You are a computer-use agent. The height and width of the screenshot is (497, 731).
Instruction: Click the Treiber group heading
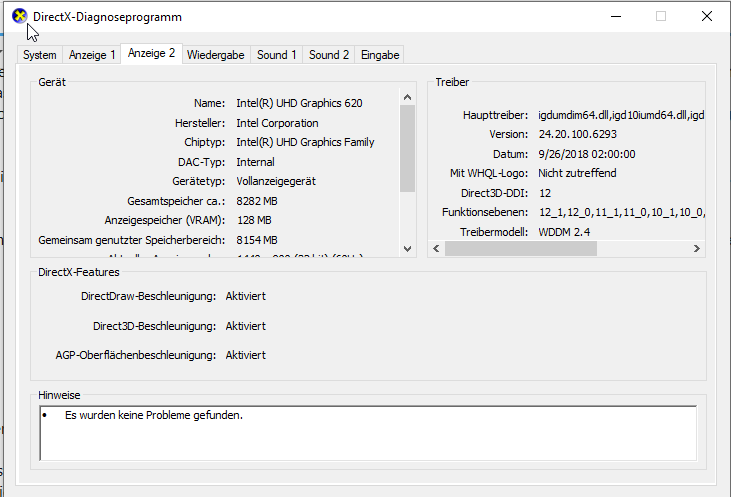point(452,82)
